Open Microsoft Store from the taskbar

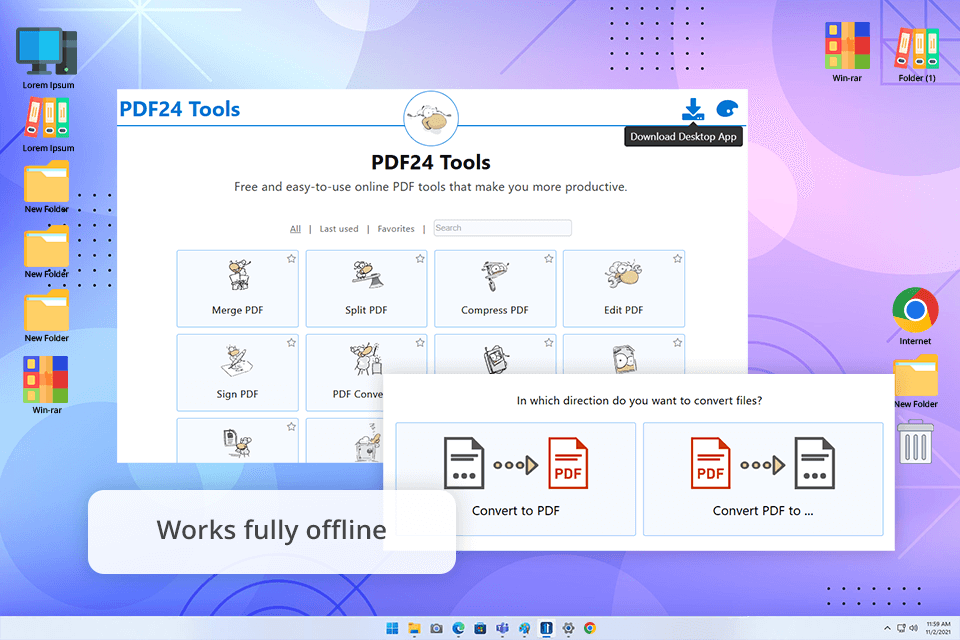point(480,628)
